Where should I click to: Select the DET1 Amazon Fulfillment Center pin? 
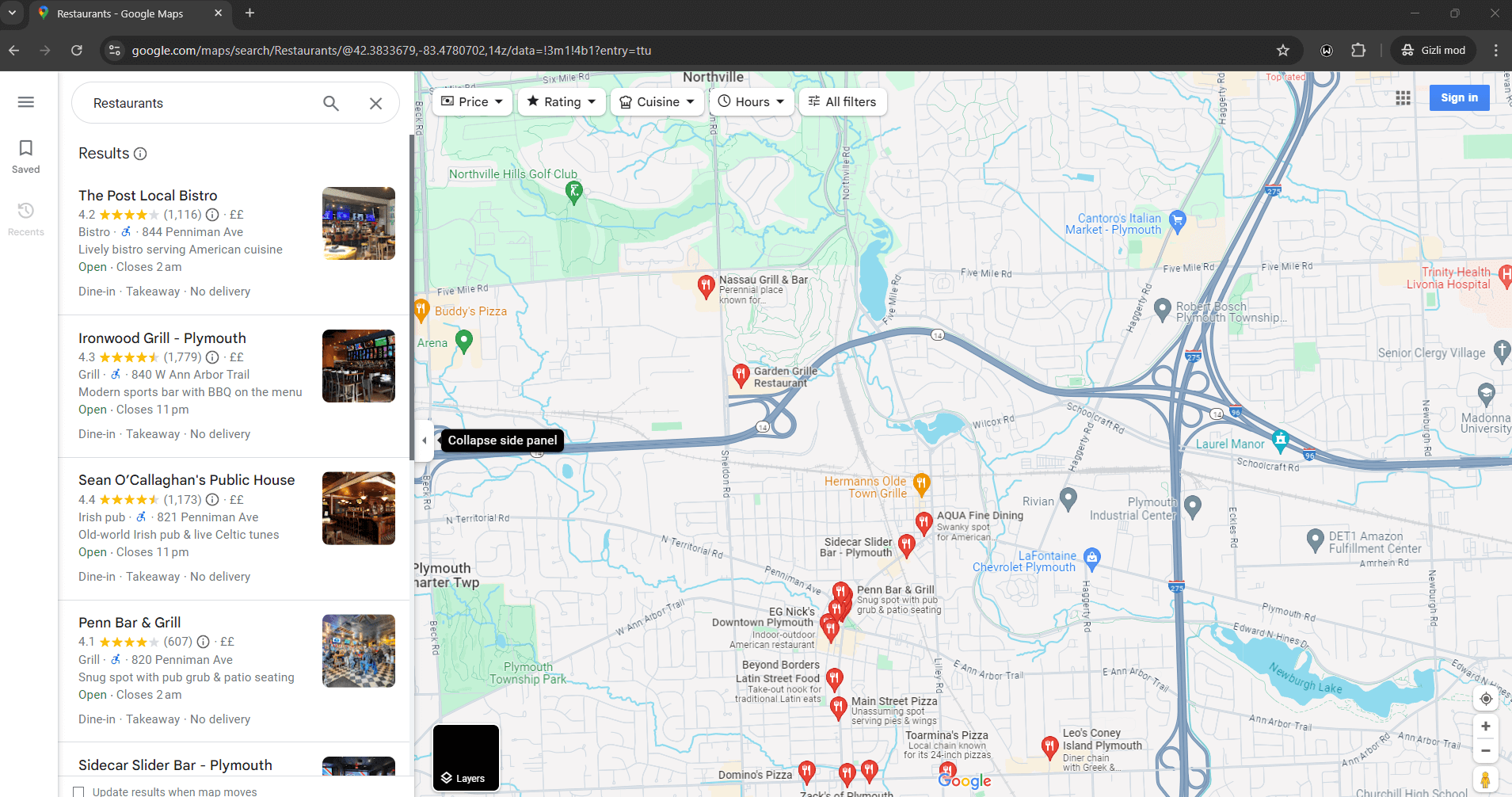(x=1315, y=540)
